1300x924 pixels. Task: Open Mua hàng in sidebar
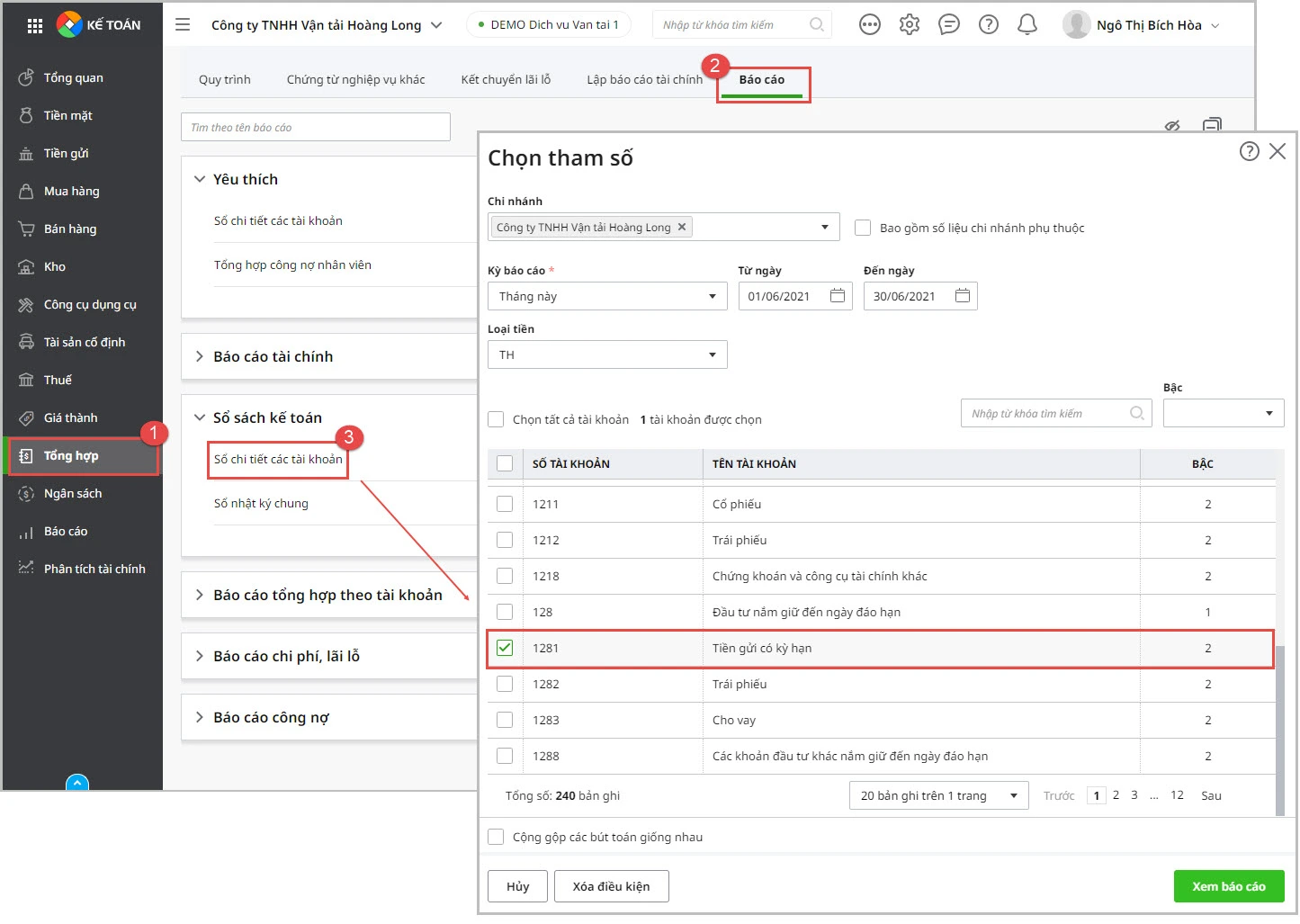[72, 192]
